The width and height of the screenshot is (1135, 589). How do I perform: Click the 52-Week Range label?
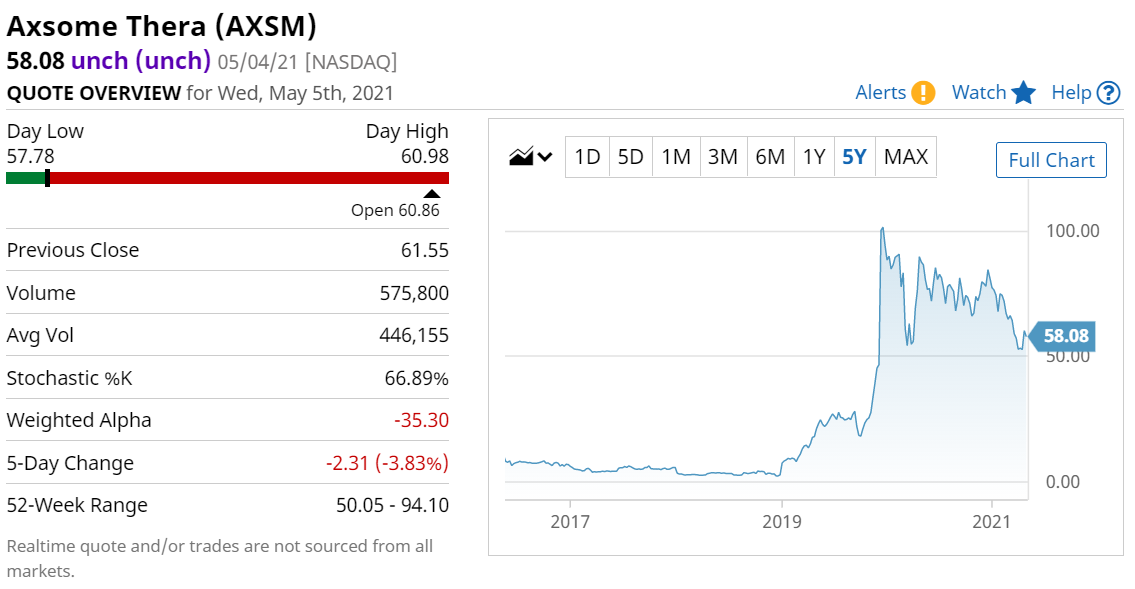(x=77, y=505)
